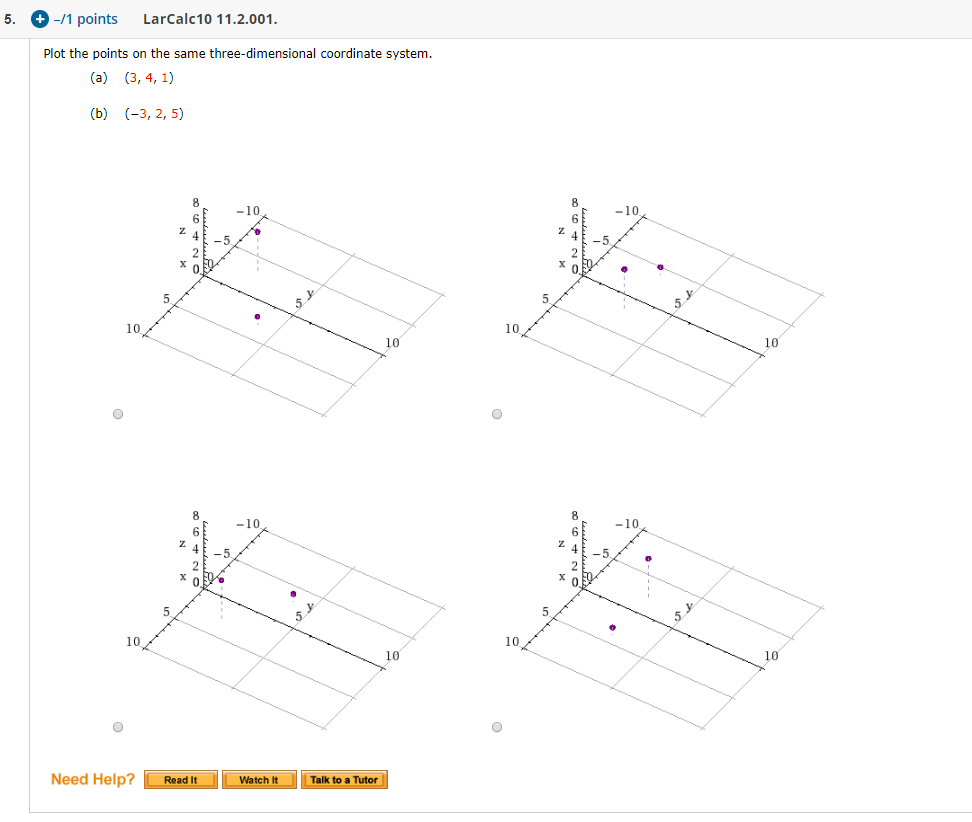Select the top-left answer choice radio button

coord(117,413)
